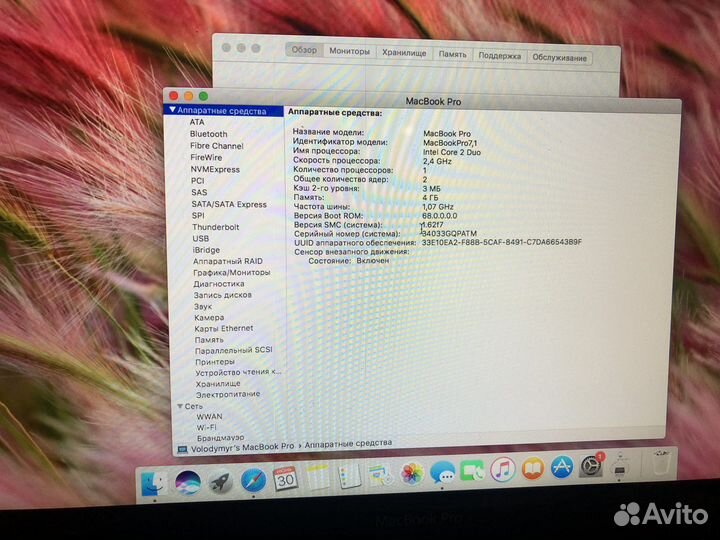Open Finder from the Dock
Viewport: 720px width, 540px height.
(x=154, y=483)
